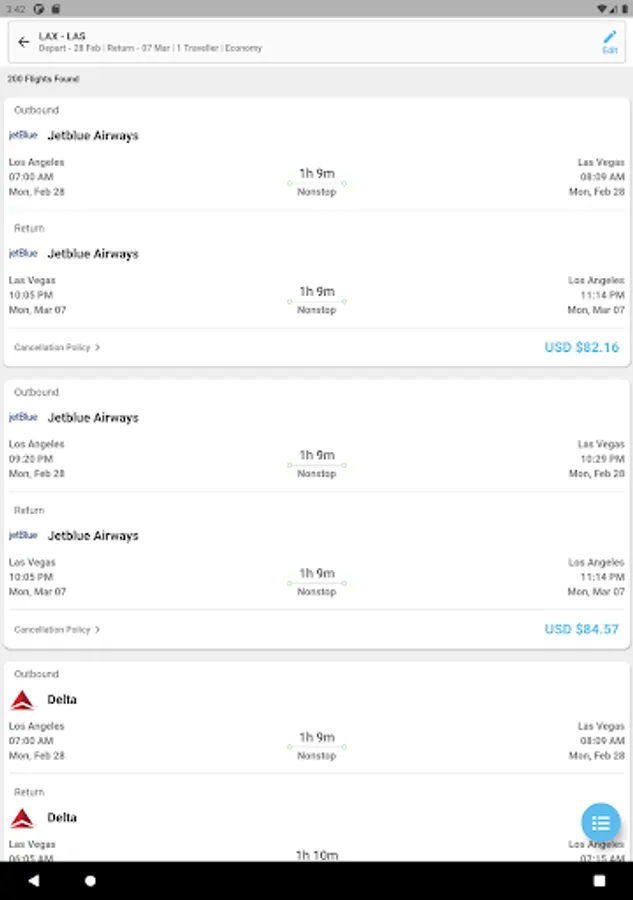
Task: Expand Cancellation Policy for USD $84.57 flight
Action: (57, 630)
